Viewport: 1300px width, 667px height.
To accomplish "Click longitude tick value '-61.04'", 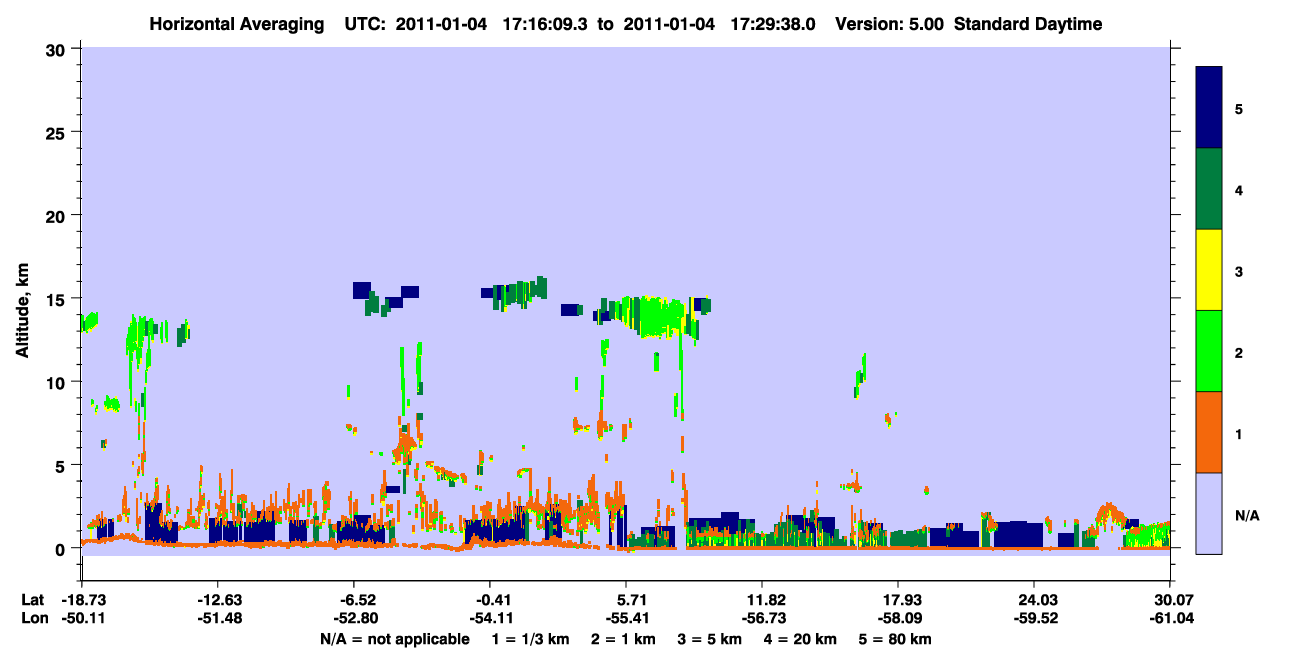I will coord(1170,618).
